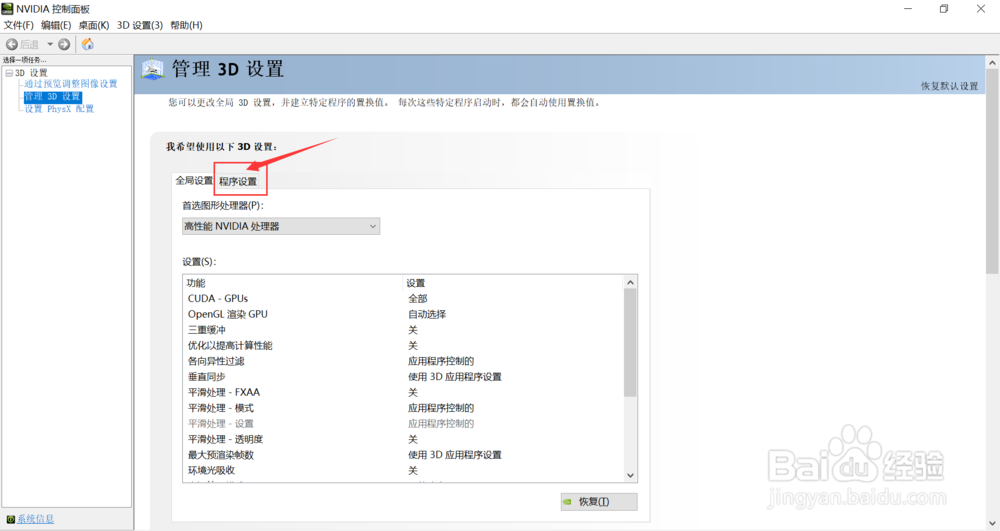This screenshot has height=531, width=1000.
Task: Close the NVIDIA control panel window
Action: pyautogui.click(x=981, y=8)
